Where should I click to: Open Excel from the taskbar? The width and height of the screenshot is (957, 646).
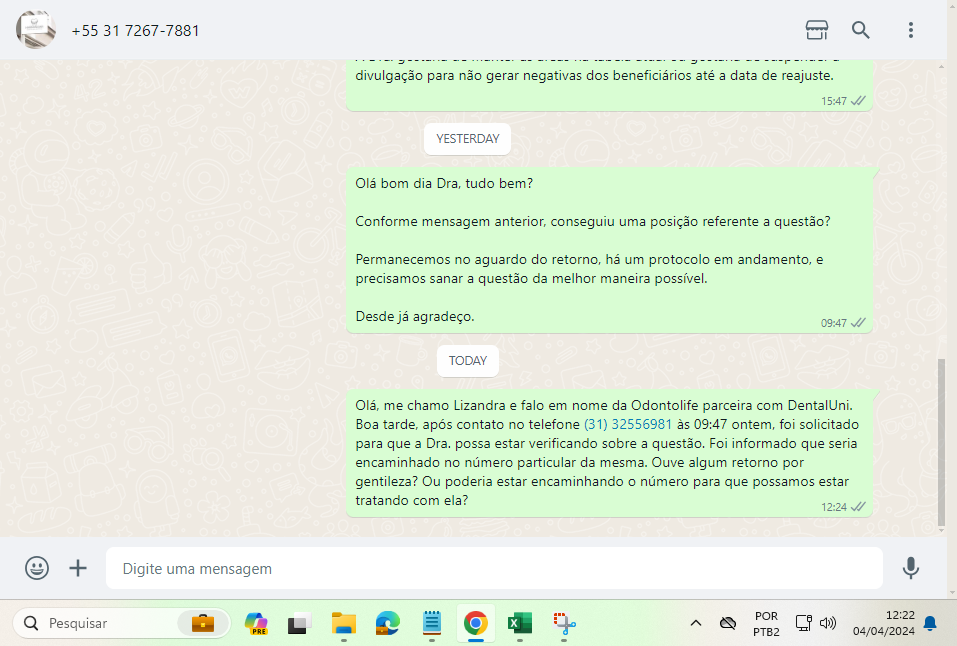(519, 623)
